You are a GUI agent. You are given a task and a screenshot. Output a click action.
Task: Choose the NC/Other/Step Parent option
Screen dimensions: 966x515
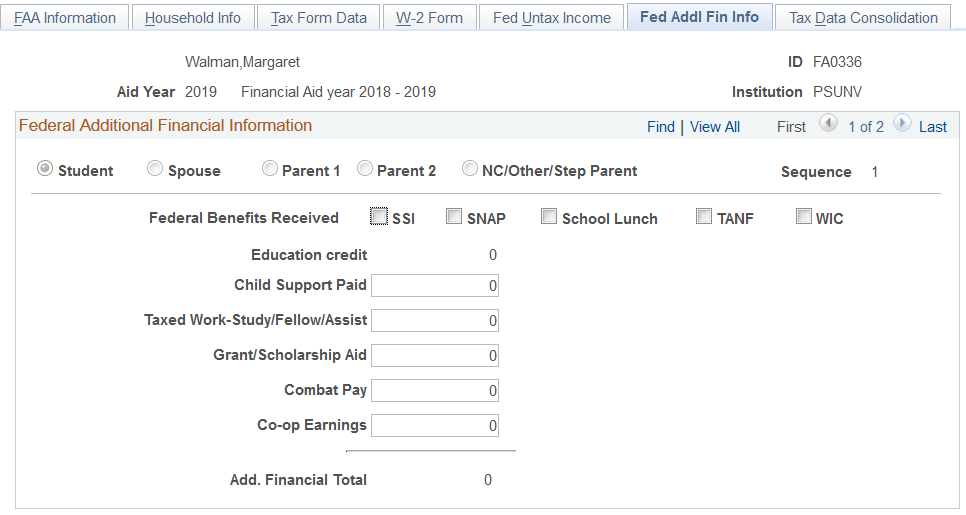(x=470, y=169)
